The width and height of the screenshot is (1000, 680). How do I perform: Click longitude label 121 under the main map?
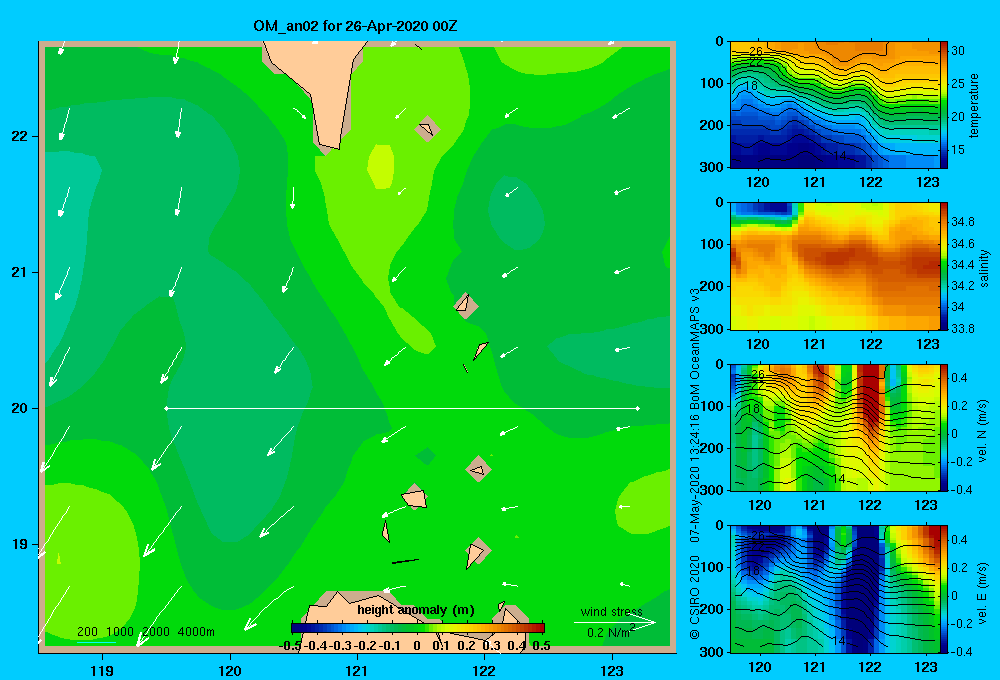357,670
